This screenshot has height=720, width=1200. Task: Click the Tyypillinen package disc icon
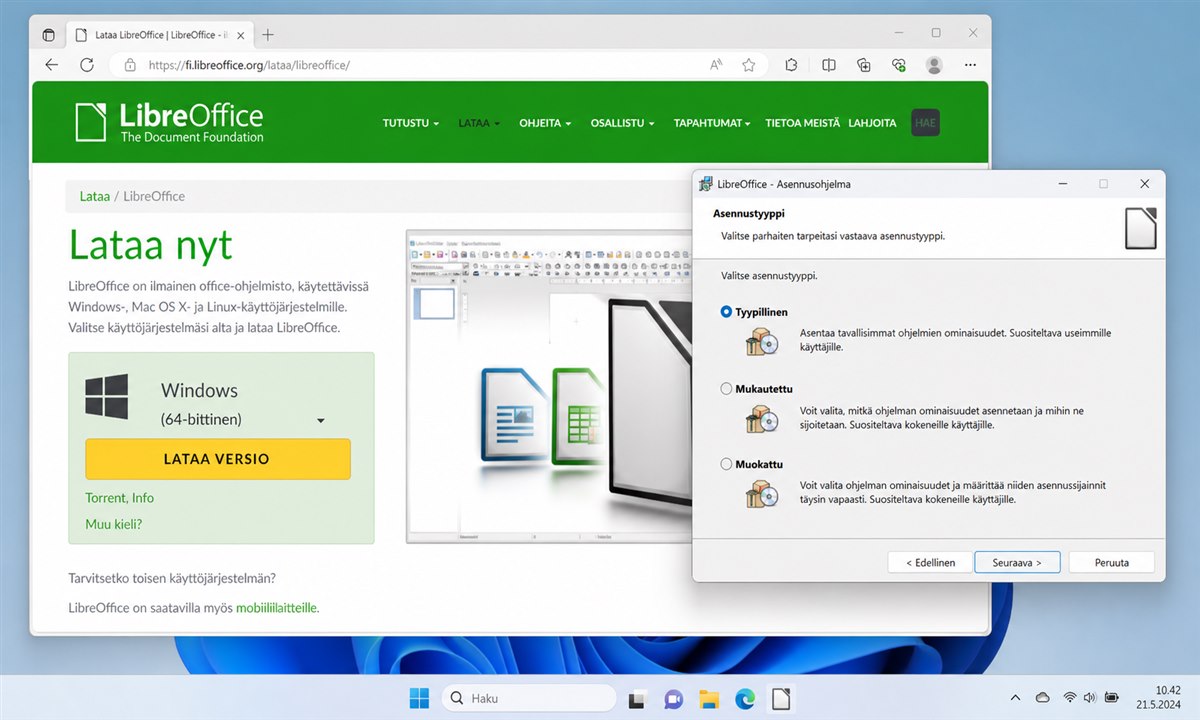pyautogui.click(x=761, y=341)
